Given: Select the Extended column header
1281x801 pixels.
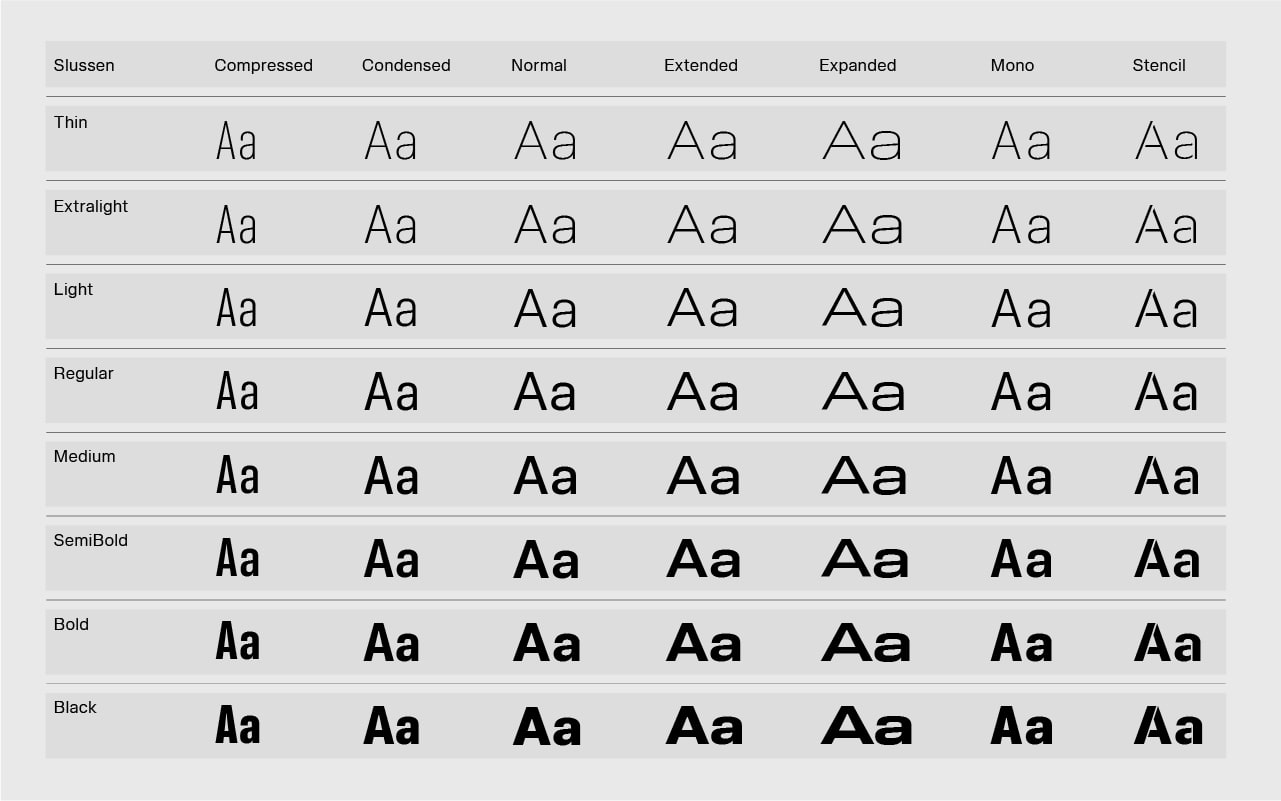Looking at the screenshot, I should click(x=700, y=66).
